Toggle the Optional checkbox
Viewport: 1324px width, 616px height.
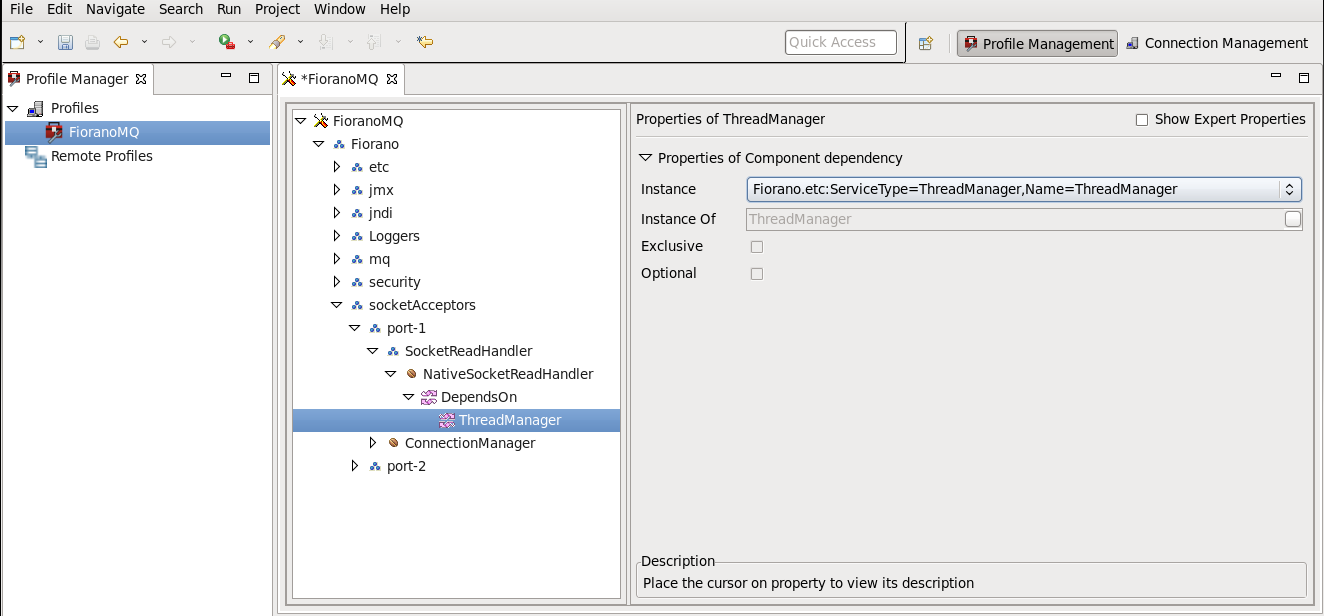(757, 274)
